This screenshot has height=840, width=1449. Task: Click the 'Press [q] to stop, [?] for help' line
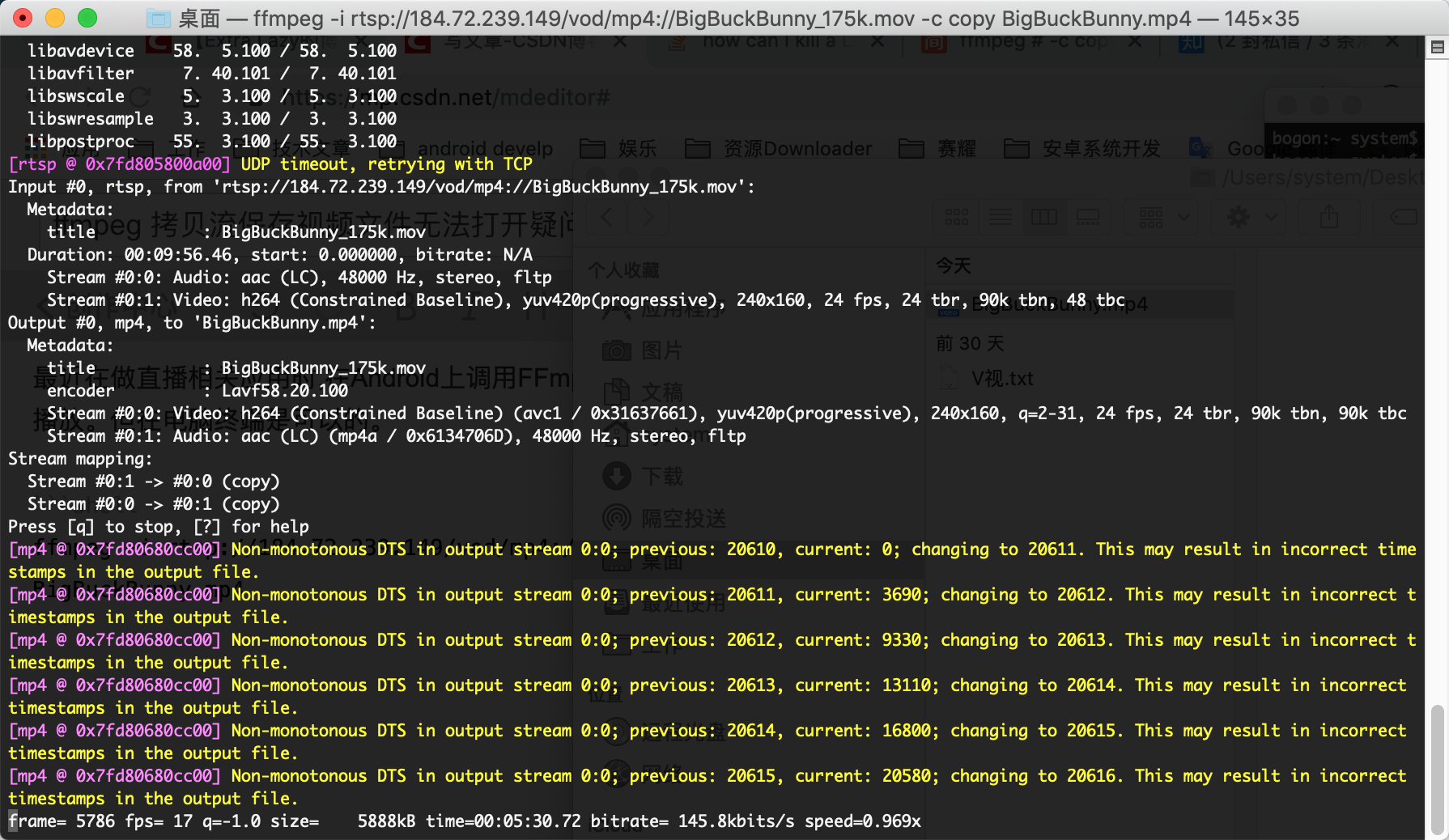[159, 526]
